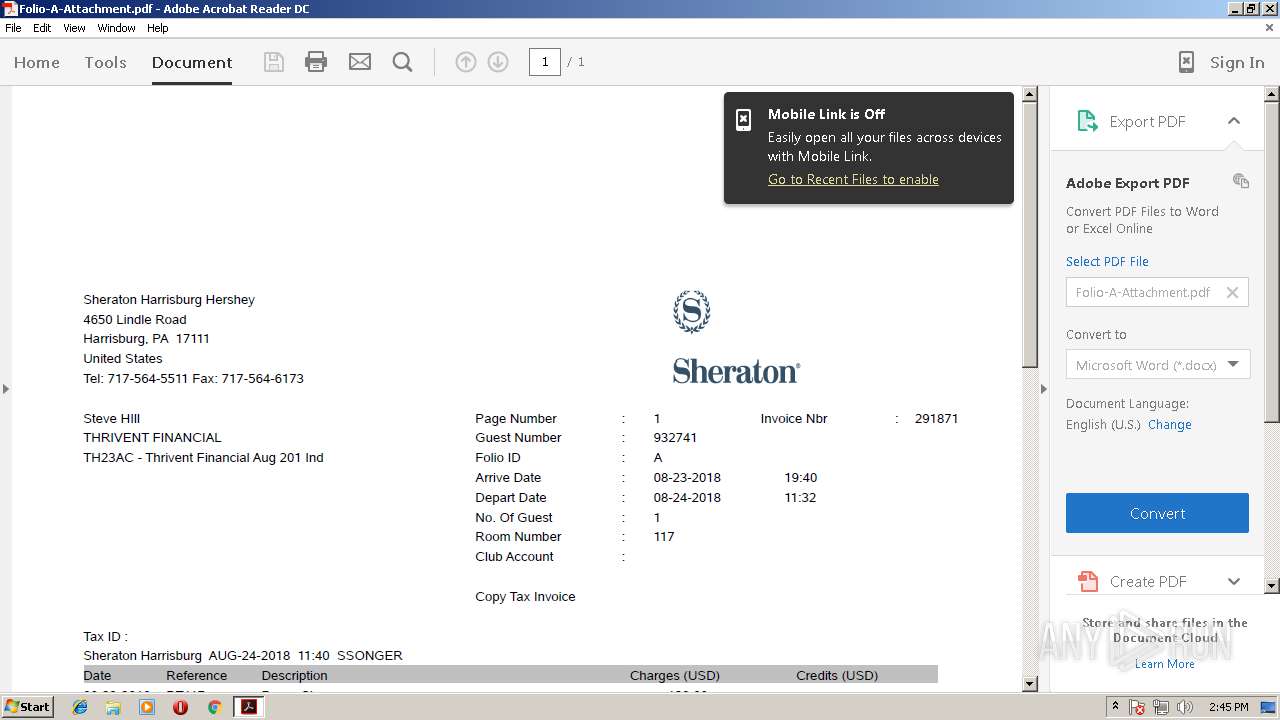Open the Edit menu
Screen dimensions: 1280x720
pos(42,28)
